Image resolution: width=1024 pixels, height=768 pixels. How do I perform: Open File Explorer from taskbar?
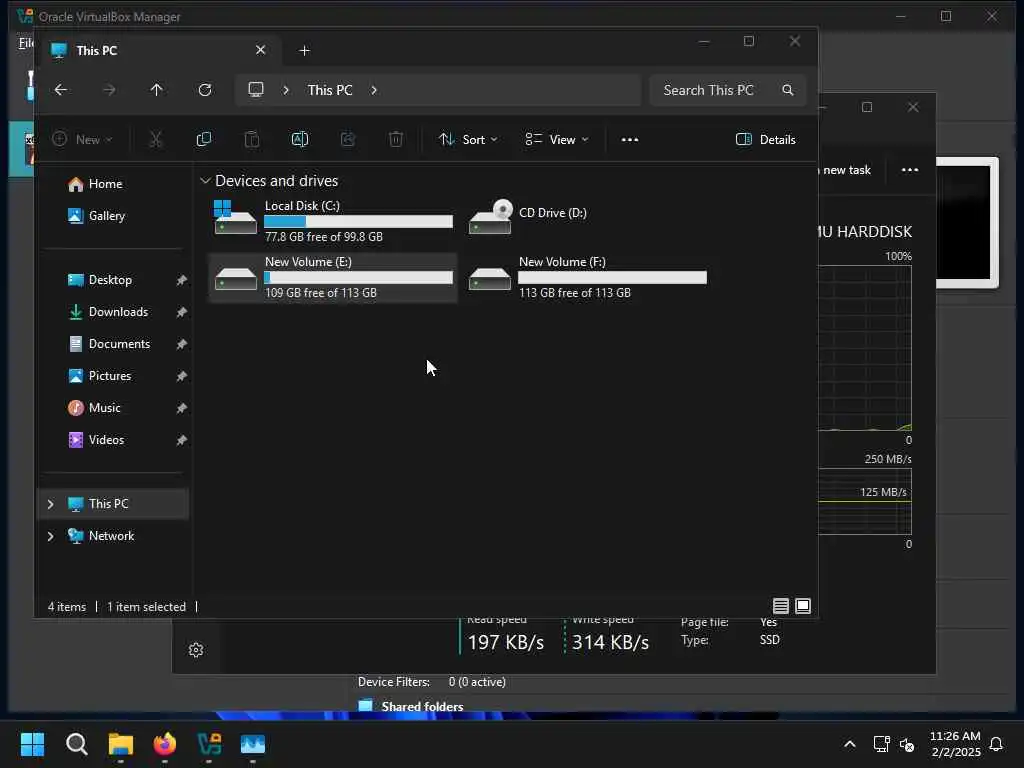(x=121, y=744)
